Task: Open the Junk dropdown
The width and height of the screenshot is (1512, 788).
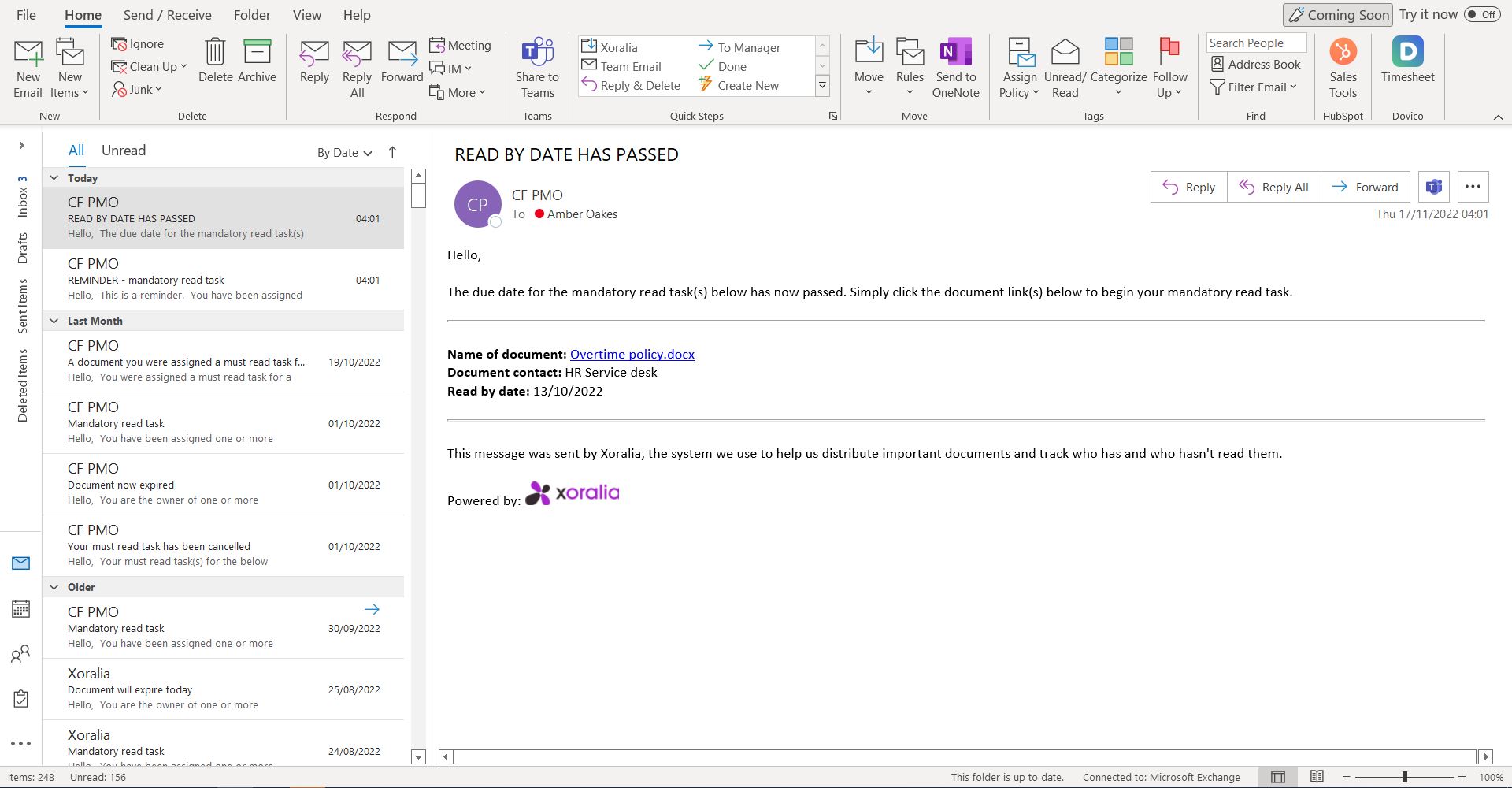Action: pyautogui.click(x=137, y=90)
